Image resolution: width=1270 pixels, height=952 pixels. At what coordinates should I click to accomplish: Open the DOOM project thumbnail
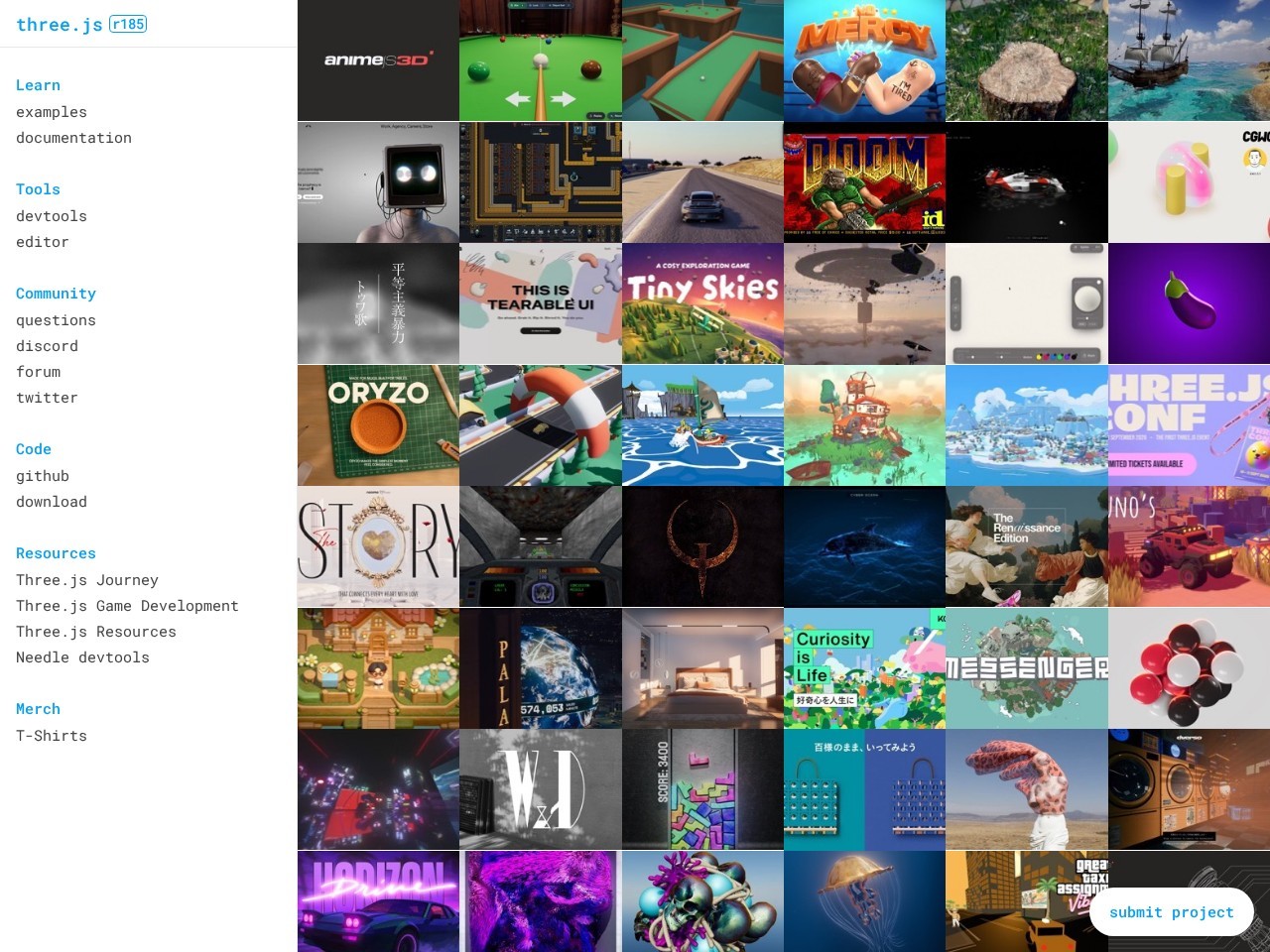point(864,182)
